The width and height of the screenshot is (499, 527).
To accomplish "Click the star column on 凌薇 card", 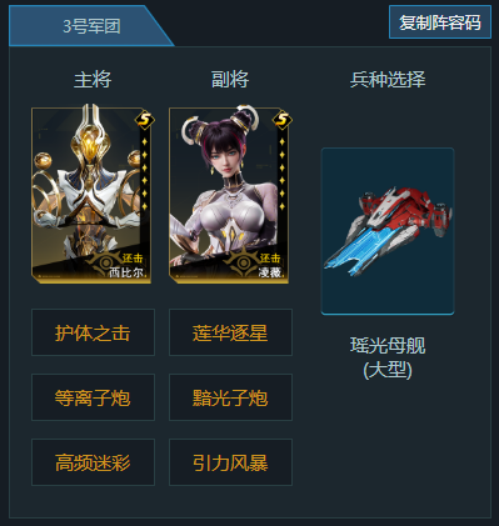I will pos(282,174).
